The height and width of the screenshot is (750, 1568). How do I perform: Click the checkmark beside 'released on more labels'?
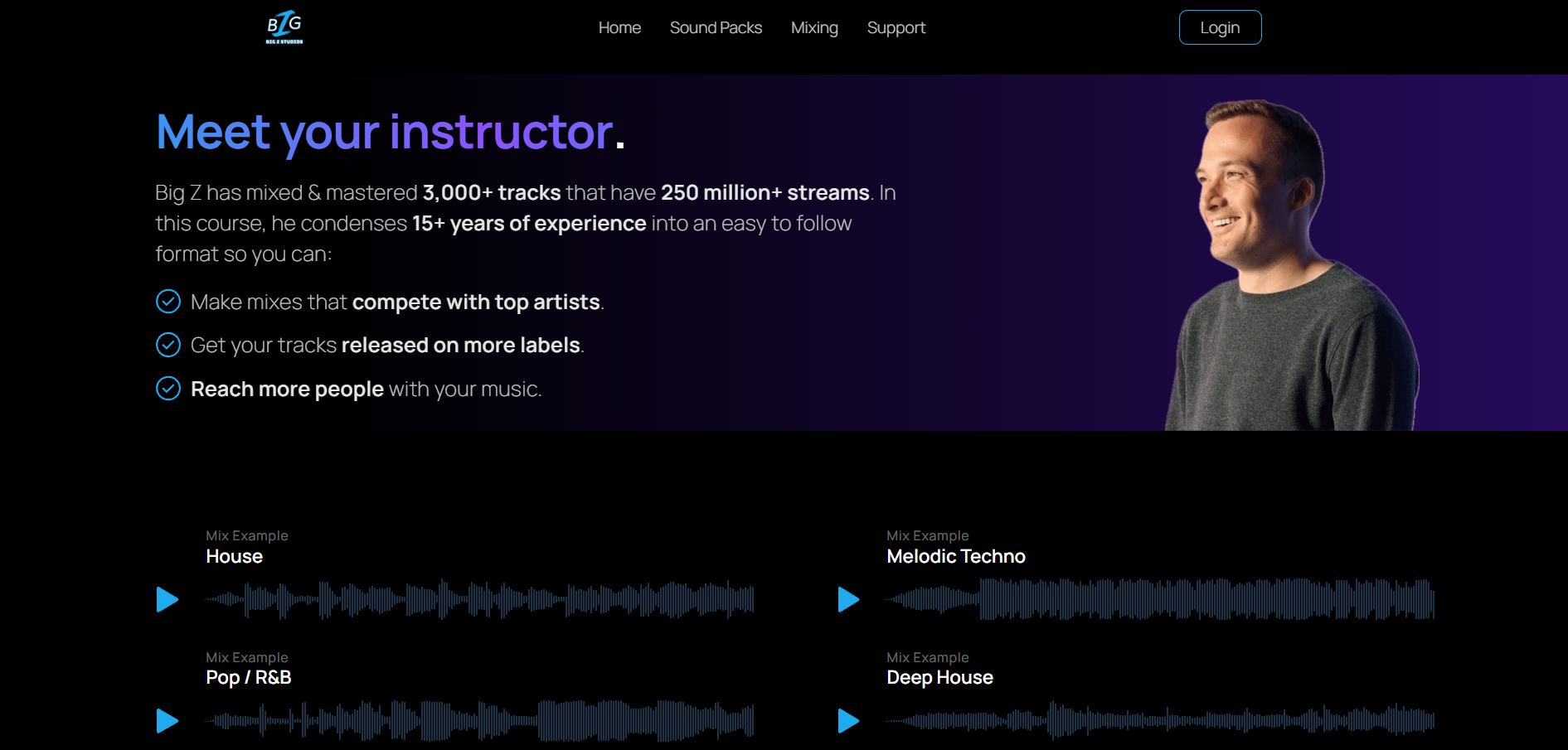tap(167, 345)
